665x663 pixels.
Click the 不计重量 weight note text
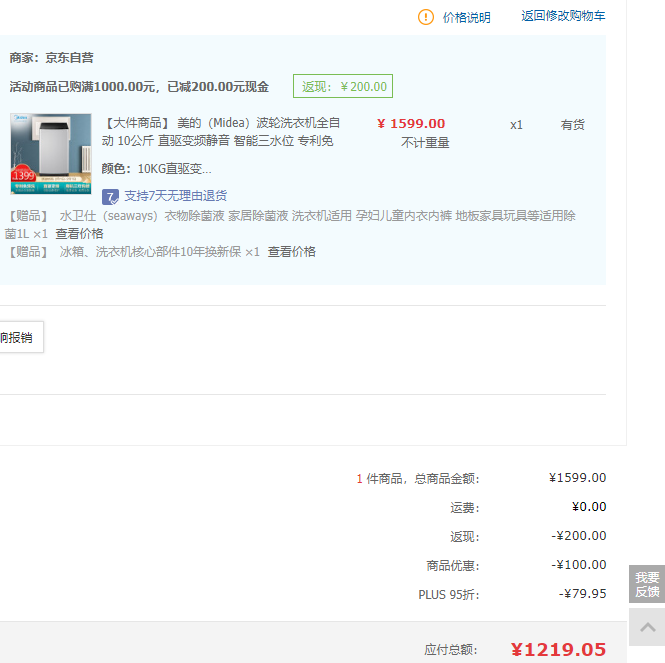425,143
